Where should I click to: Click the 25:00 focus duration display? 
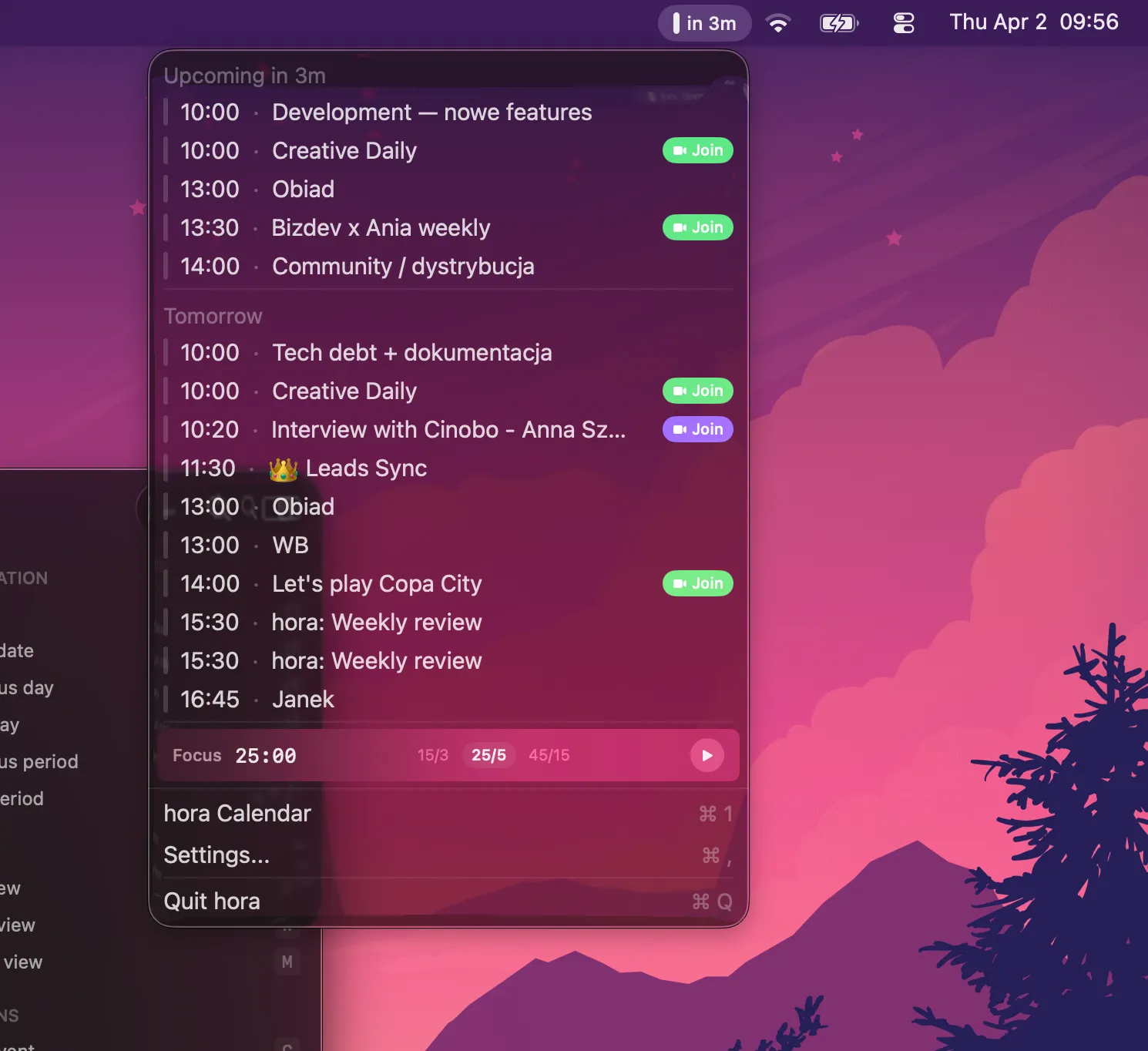click(x=265, y=755)
